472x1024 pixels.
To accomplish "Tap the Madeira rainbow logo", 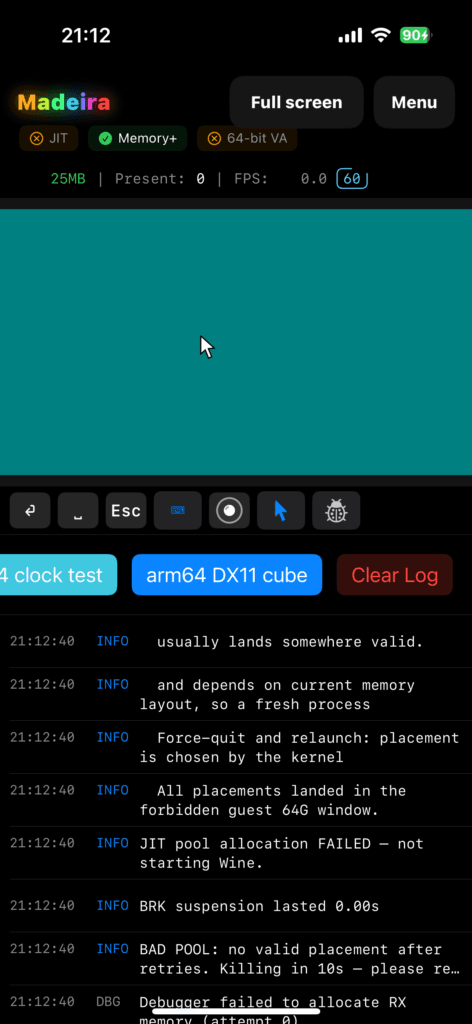I will [x=64, y=103].
